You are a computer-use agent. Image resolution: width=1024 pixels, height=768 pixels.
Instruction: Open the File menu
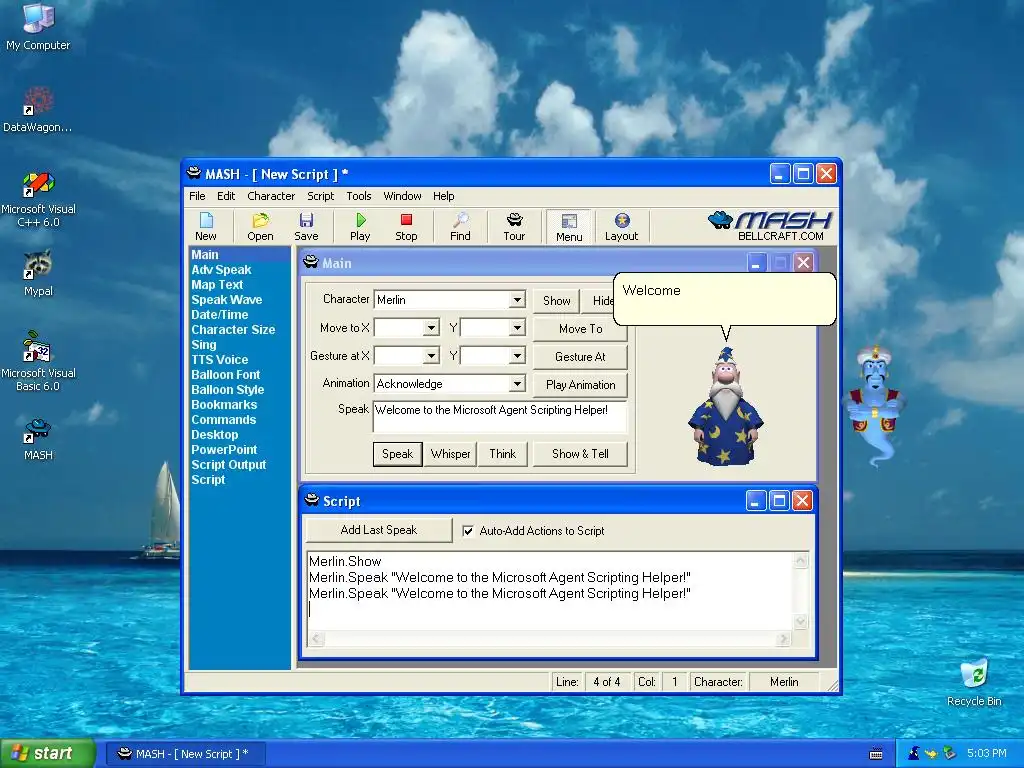[197, 196]
